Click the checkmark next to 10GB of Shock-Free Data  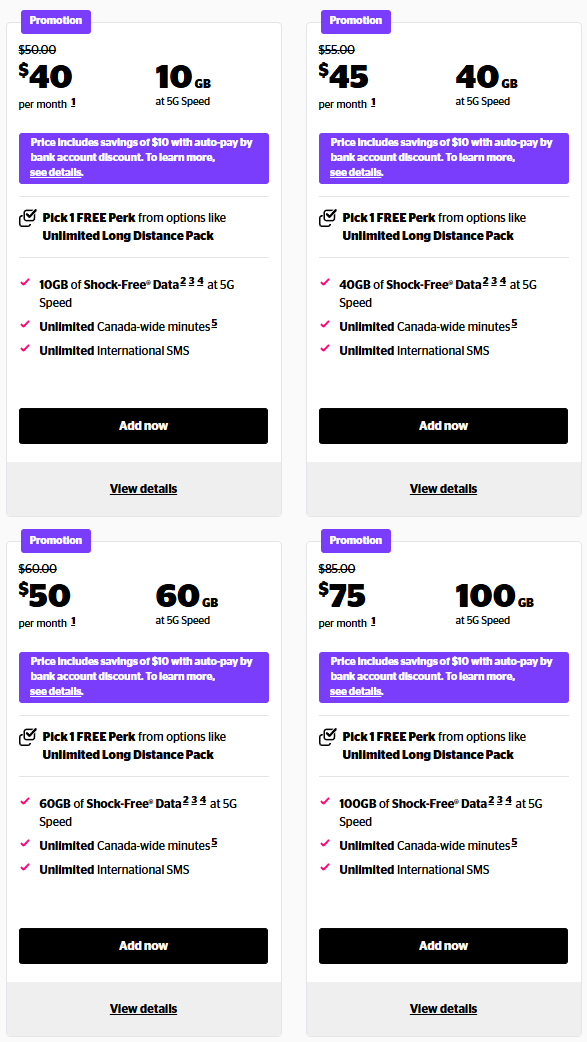pos(25,284)
